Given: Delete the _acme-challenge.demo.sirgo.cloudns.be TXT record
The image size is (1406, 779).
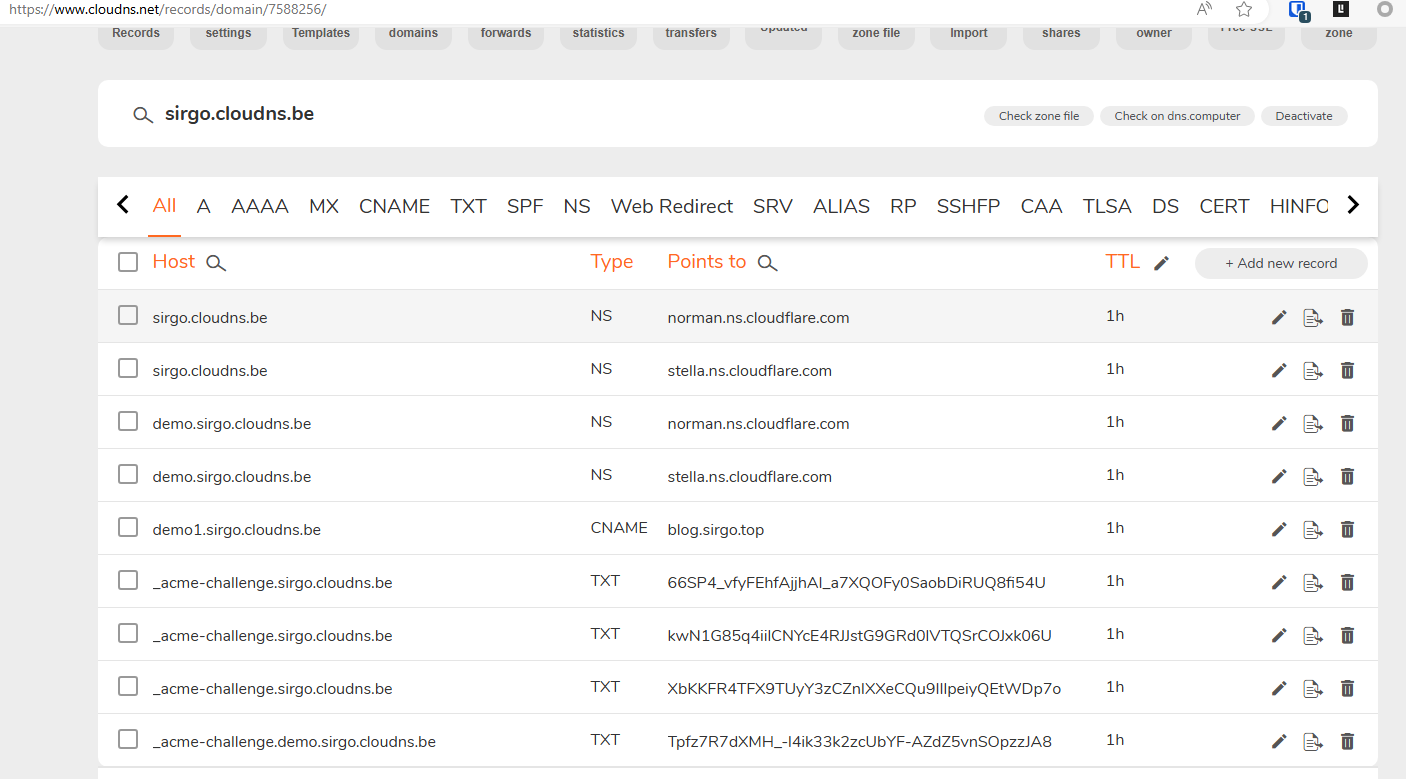Looking at the screenshot, I should [1347, 741].
